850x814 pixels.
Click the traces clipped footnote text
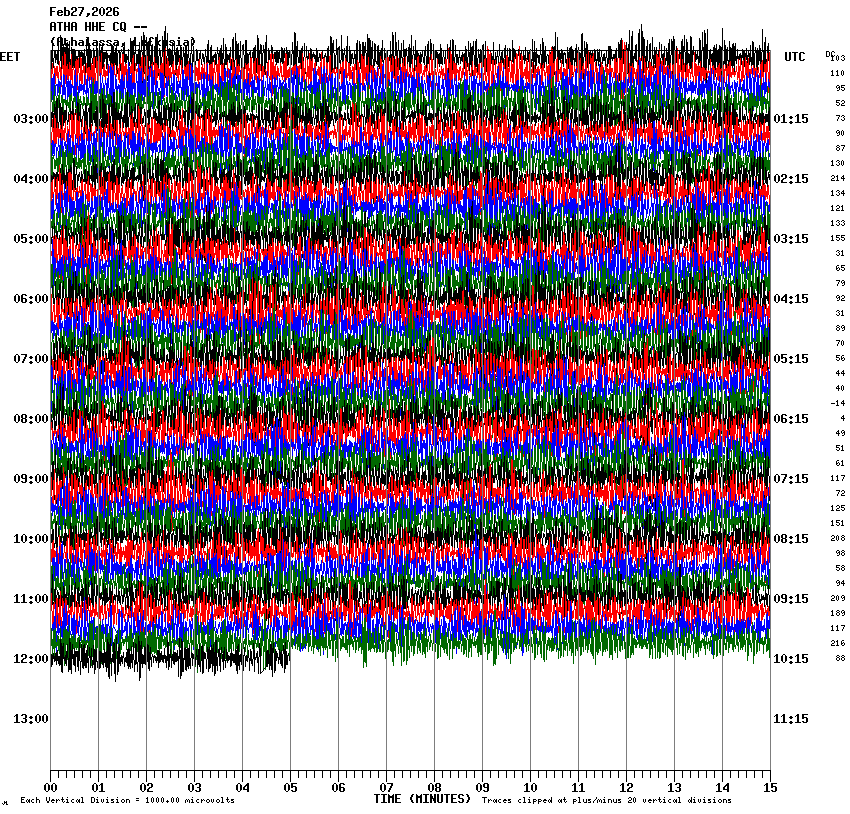[606, 801]
